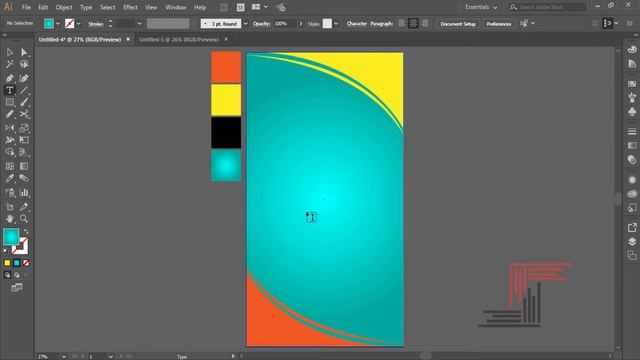Open the Paragraph panel link
The height and width of the screenshot is (360, 640).
381,24
